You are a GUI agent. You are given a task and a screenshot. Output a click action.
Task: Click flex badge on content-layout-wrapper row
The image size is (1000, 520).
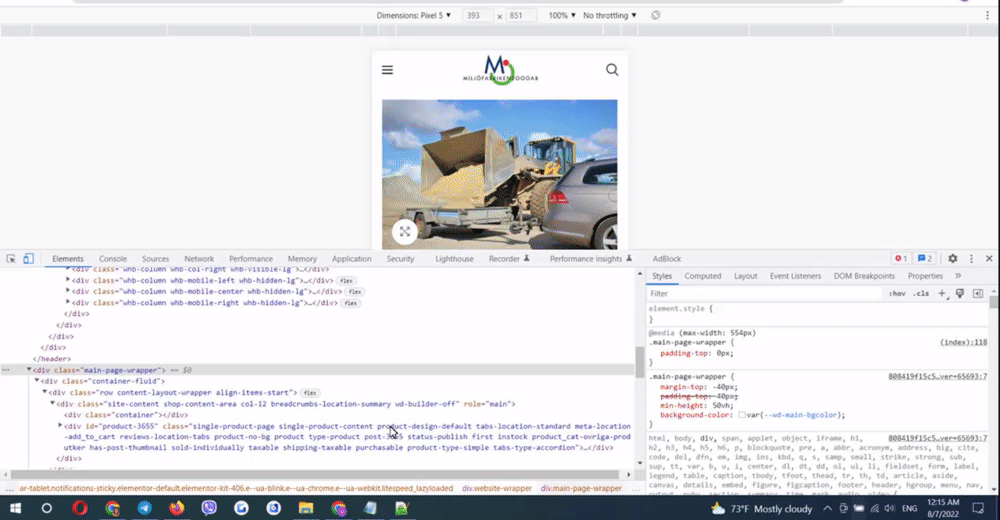[310, 392]
